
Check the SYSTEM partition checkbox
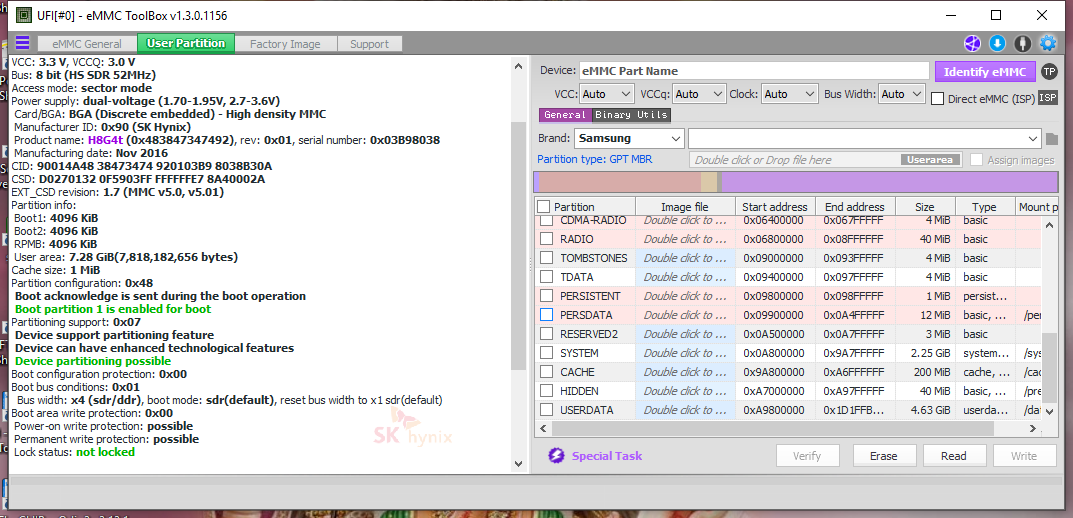pyautogui.click(x=546, y=353)
